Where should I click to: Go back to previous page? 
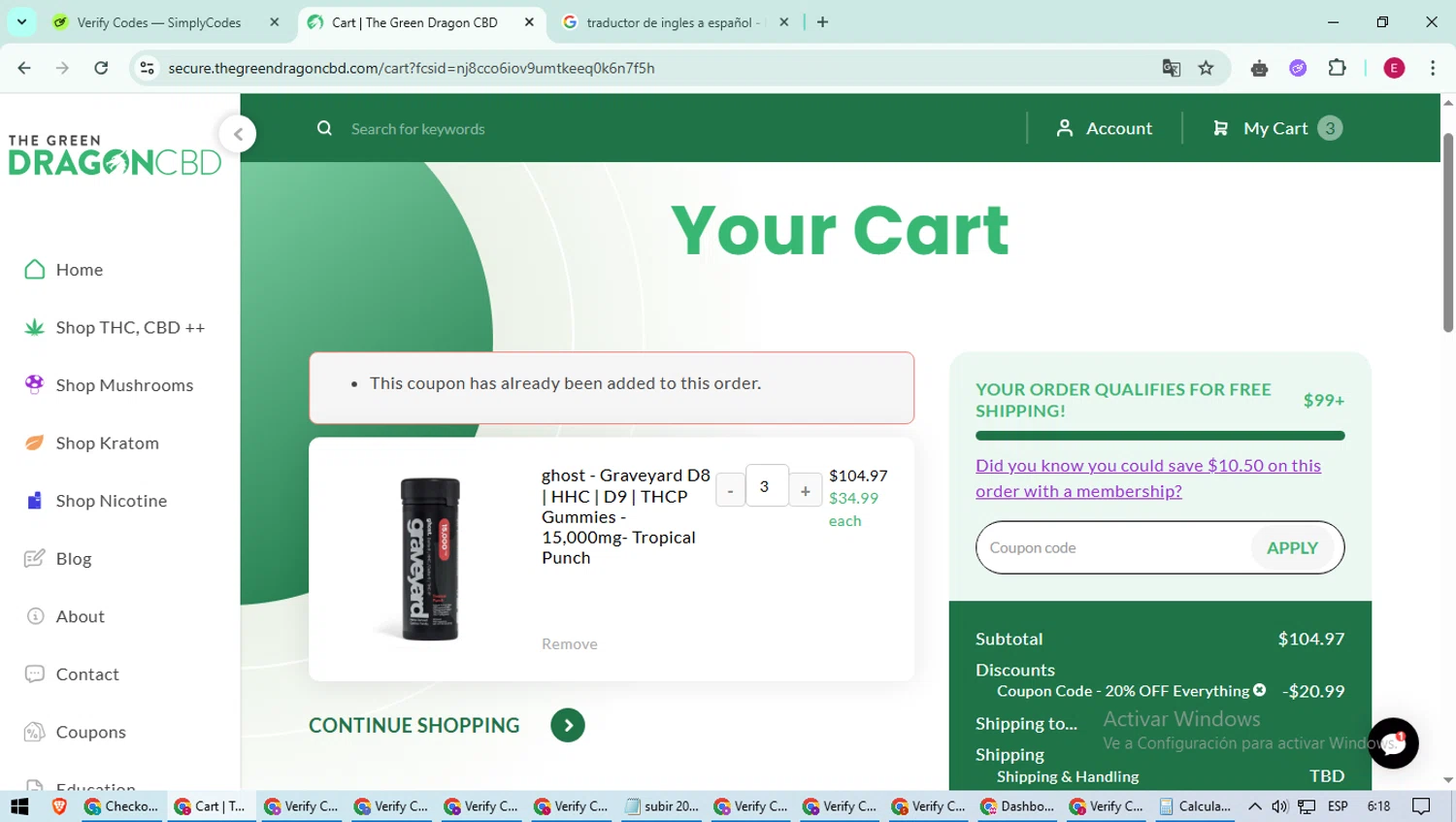[x=24, y=68]
